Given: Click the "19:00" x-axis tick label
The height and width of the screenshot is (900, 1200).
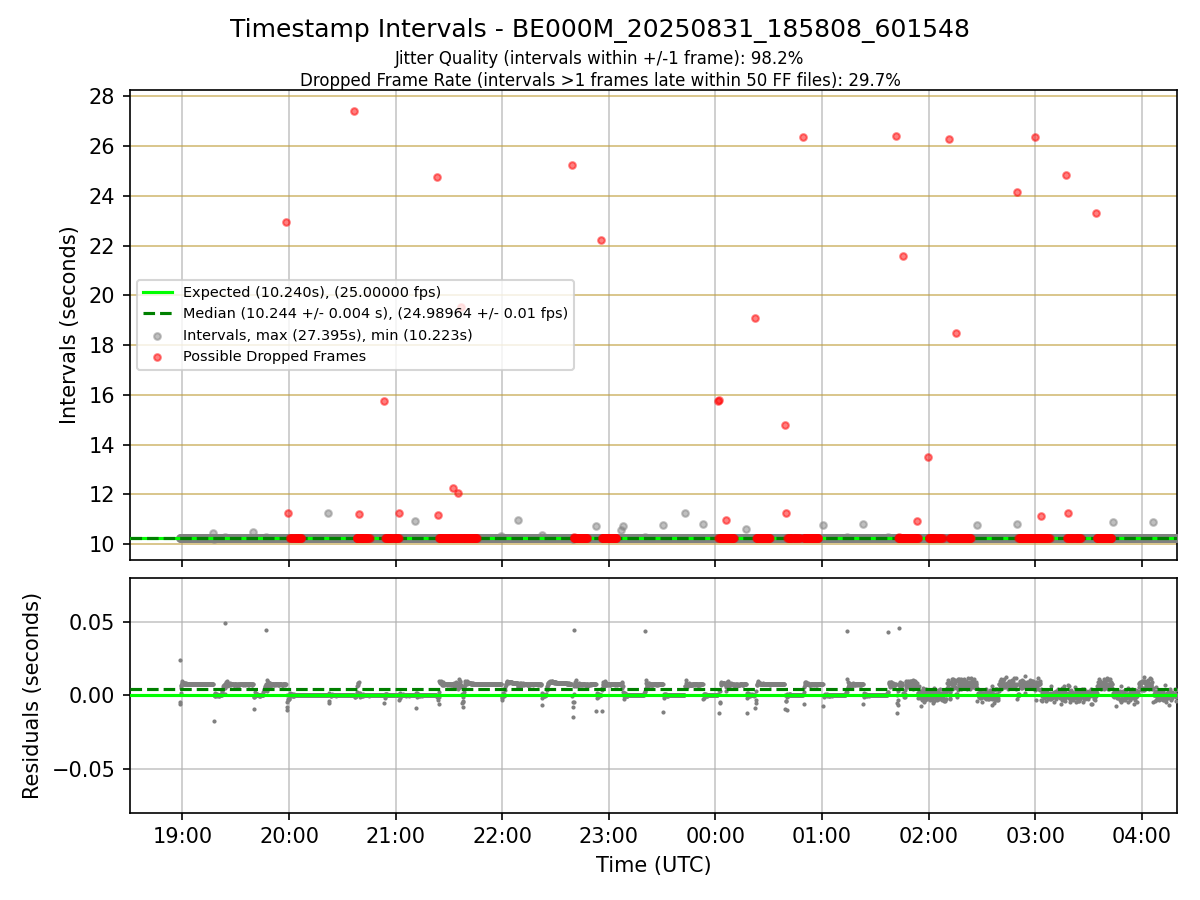Looking at the screenshot, I should coord(181,836).
